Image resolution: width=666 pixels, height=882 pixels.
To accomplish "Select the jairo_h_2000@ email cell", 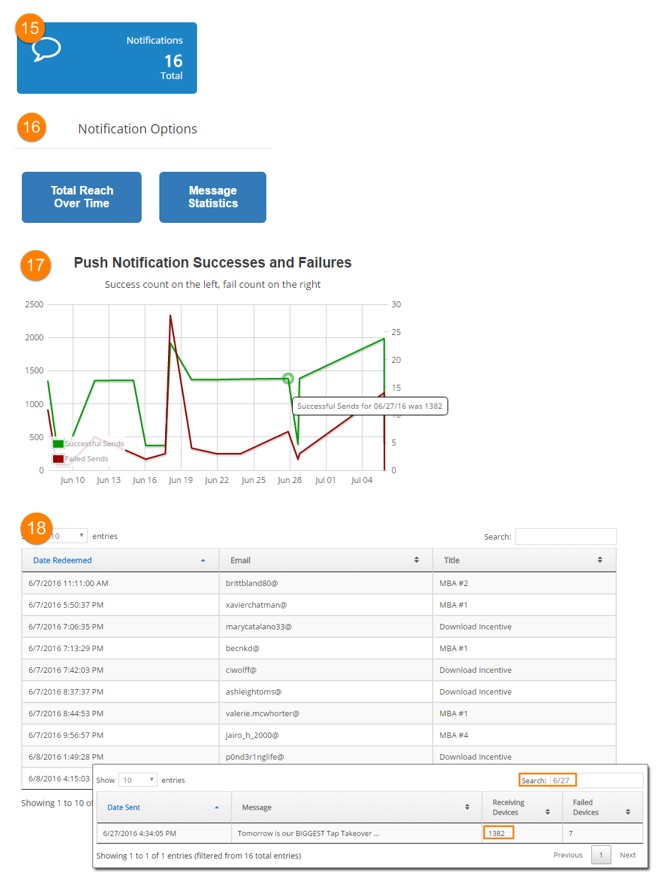I will pos(326,735).
